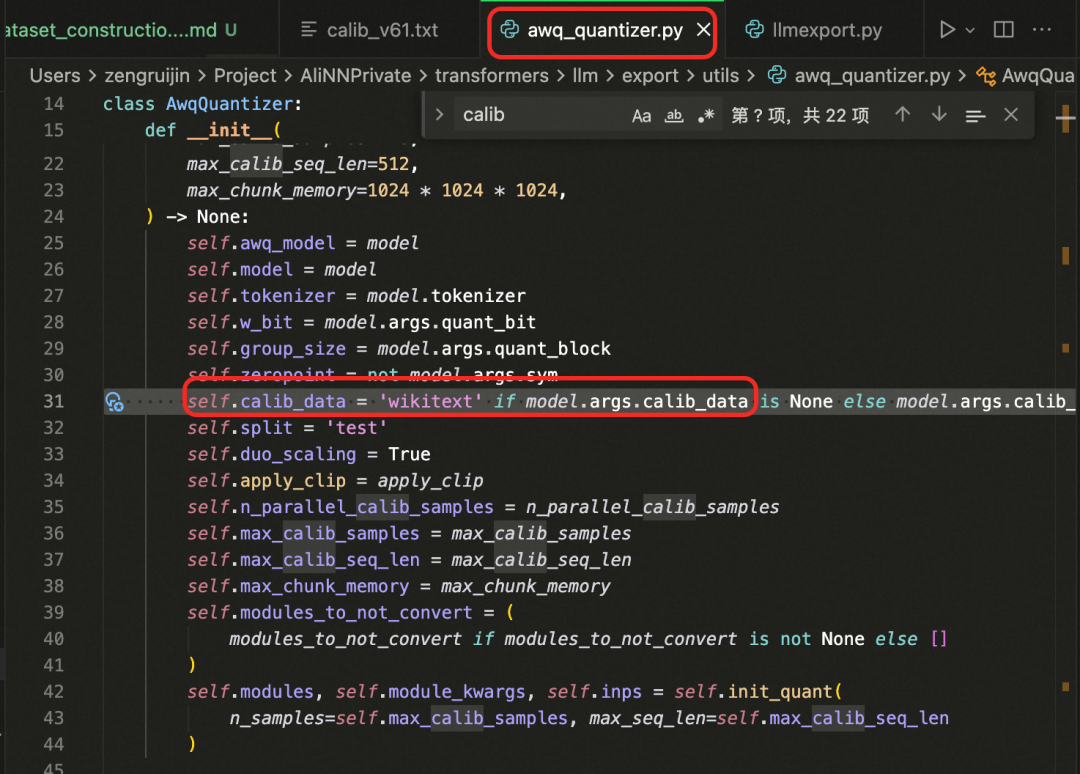1080x774 pixels.
Task: Click the vertical scrollbar overview ruler
Action: pos(1066,434)
